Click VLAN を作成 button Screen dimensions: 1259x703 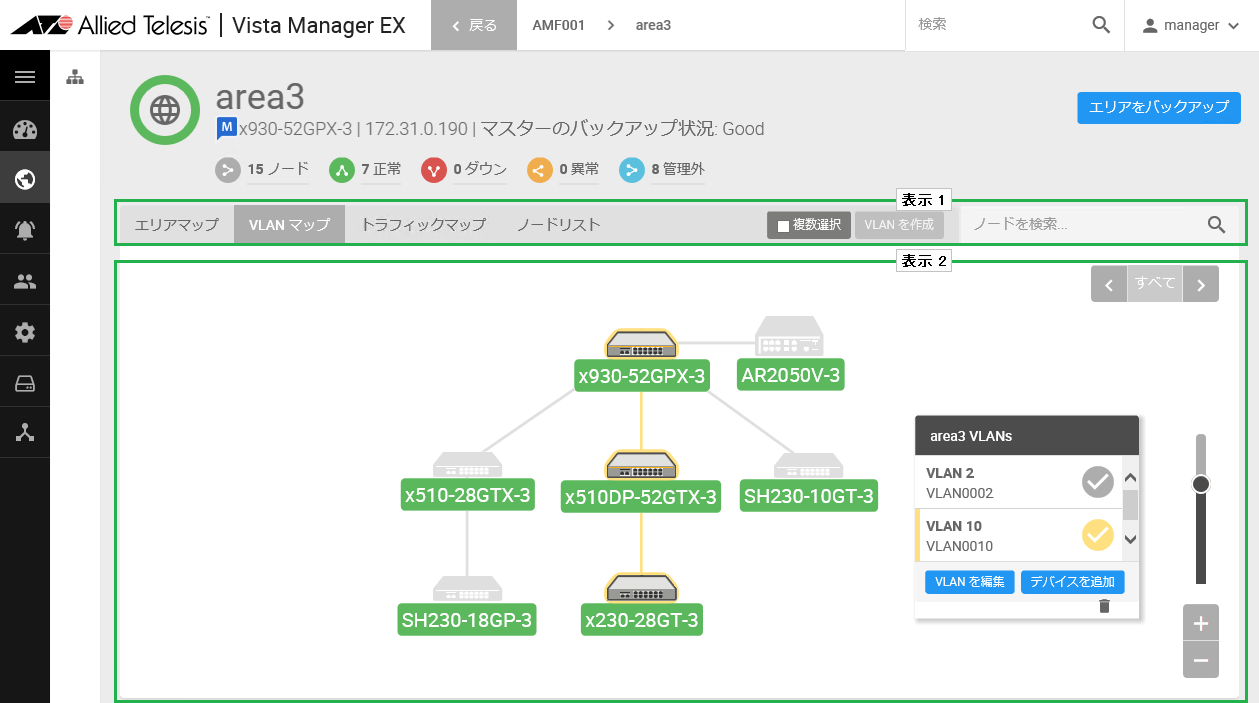(899, 225)
